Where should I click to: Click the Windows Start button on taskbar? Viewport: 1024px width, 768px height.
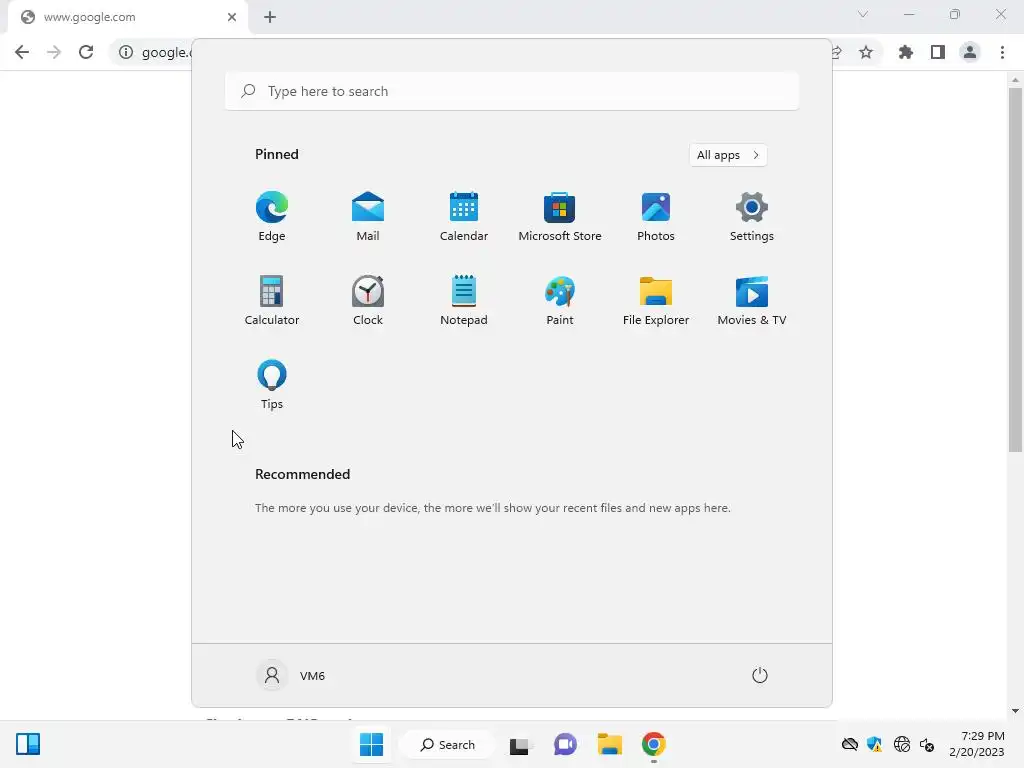click(x=372, y=744)
